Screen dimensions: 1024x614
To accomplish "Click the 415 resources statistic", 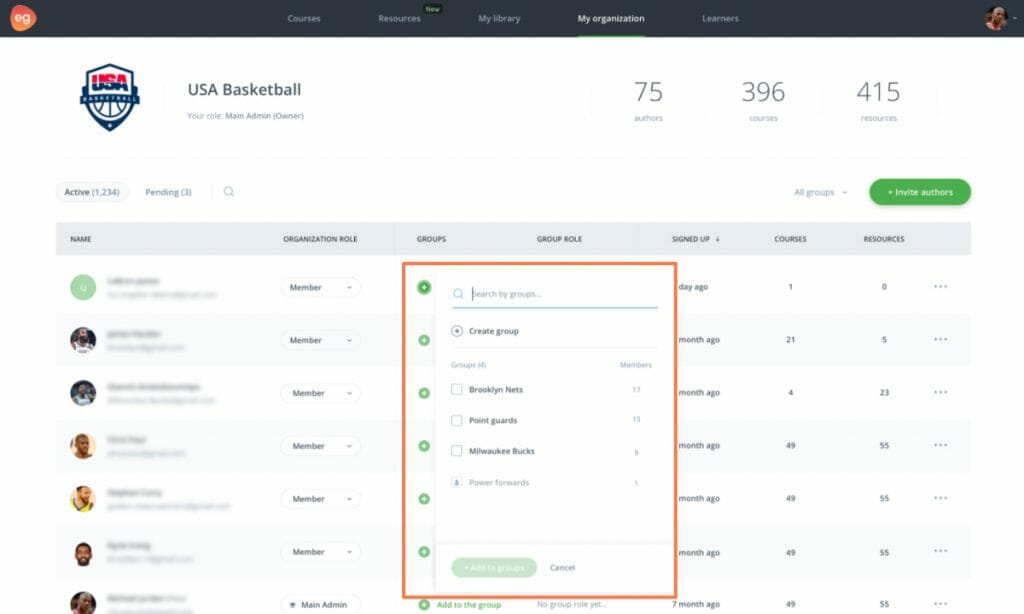I will point(878,100).
